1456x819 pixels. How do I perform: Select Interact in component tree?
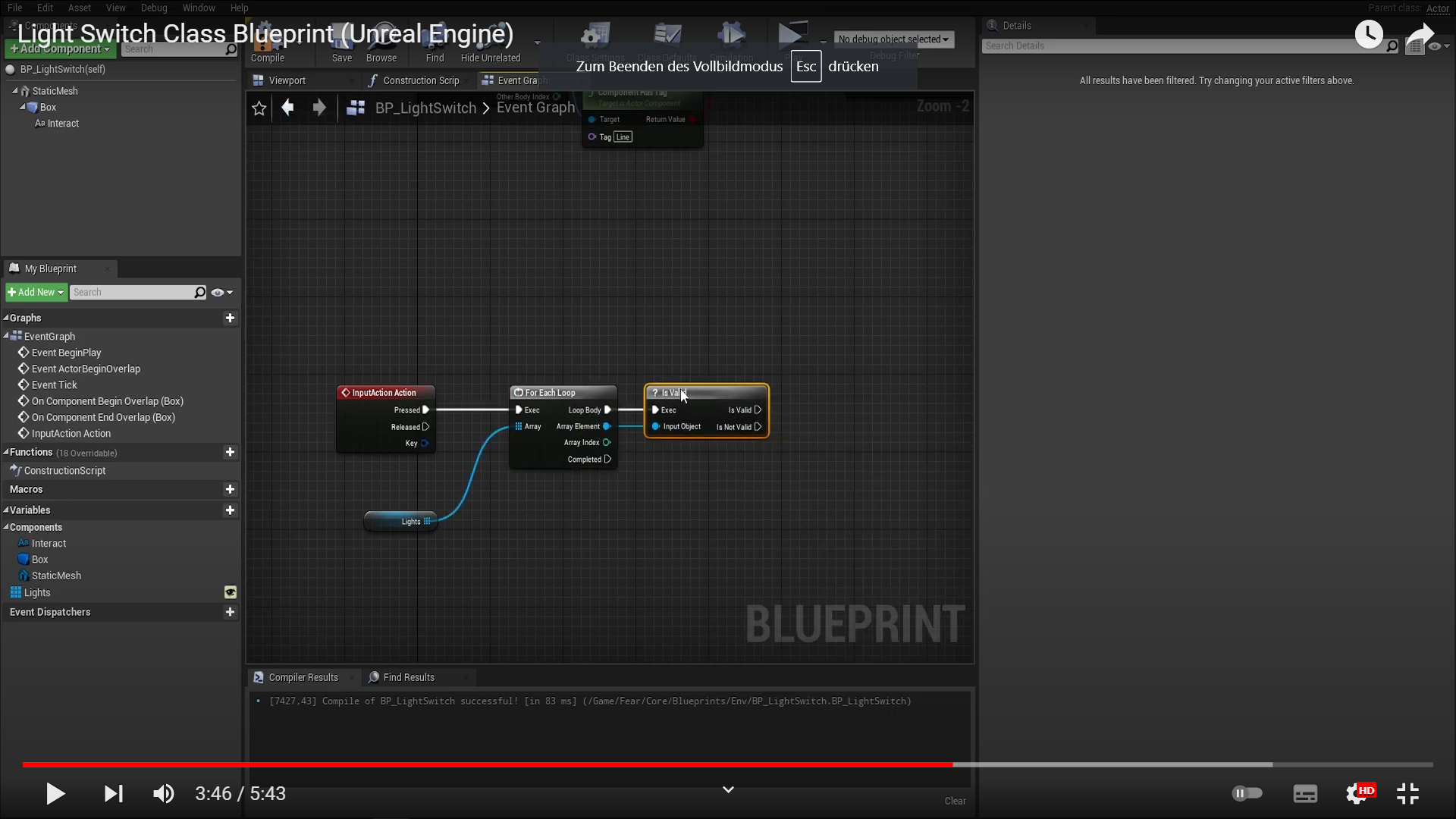[x=63, y=124]
